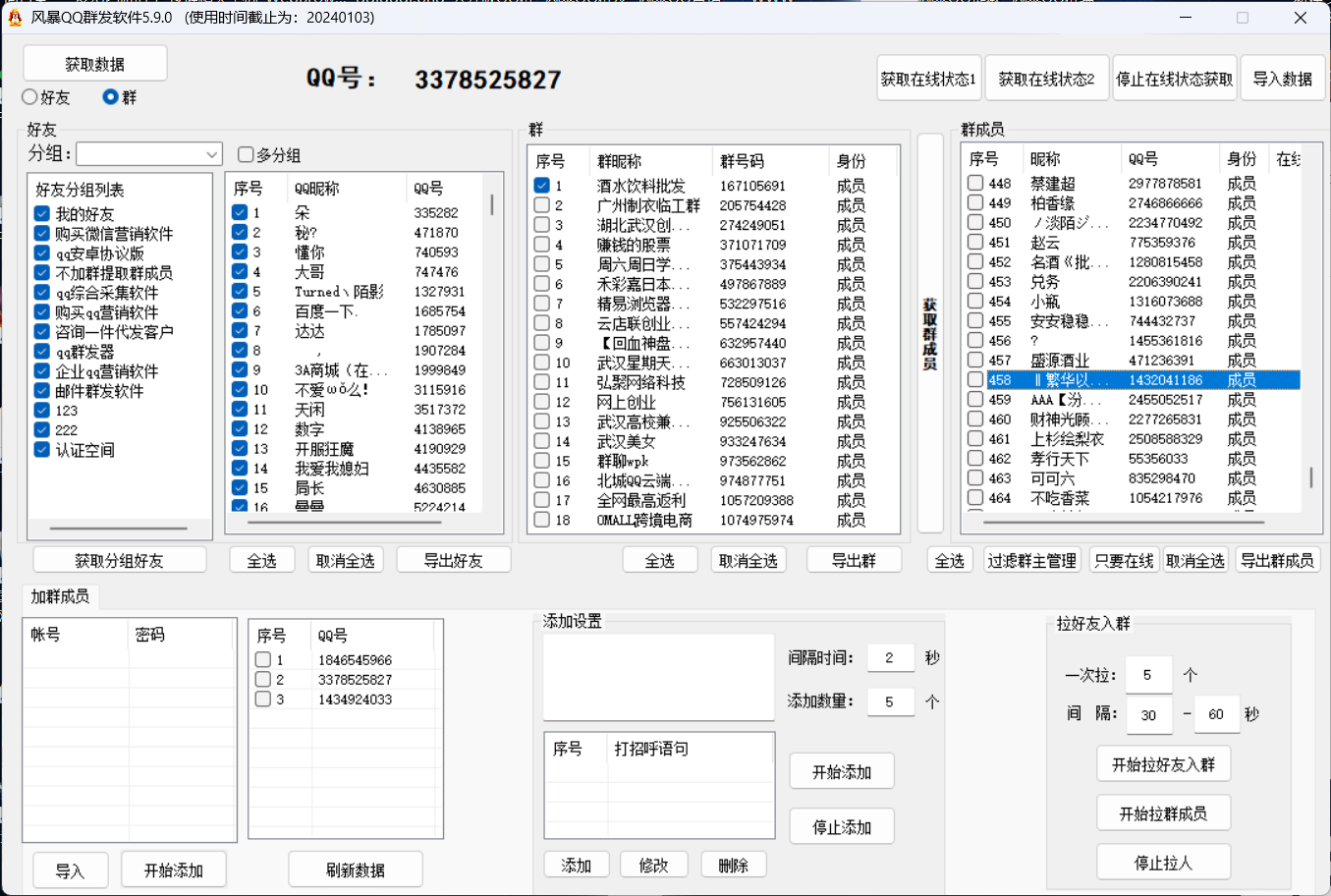Click the 导出群成员 button
Viewport: 1331px width, 896px height.
[x=1277, y=560]
